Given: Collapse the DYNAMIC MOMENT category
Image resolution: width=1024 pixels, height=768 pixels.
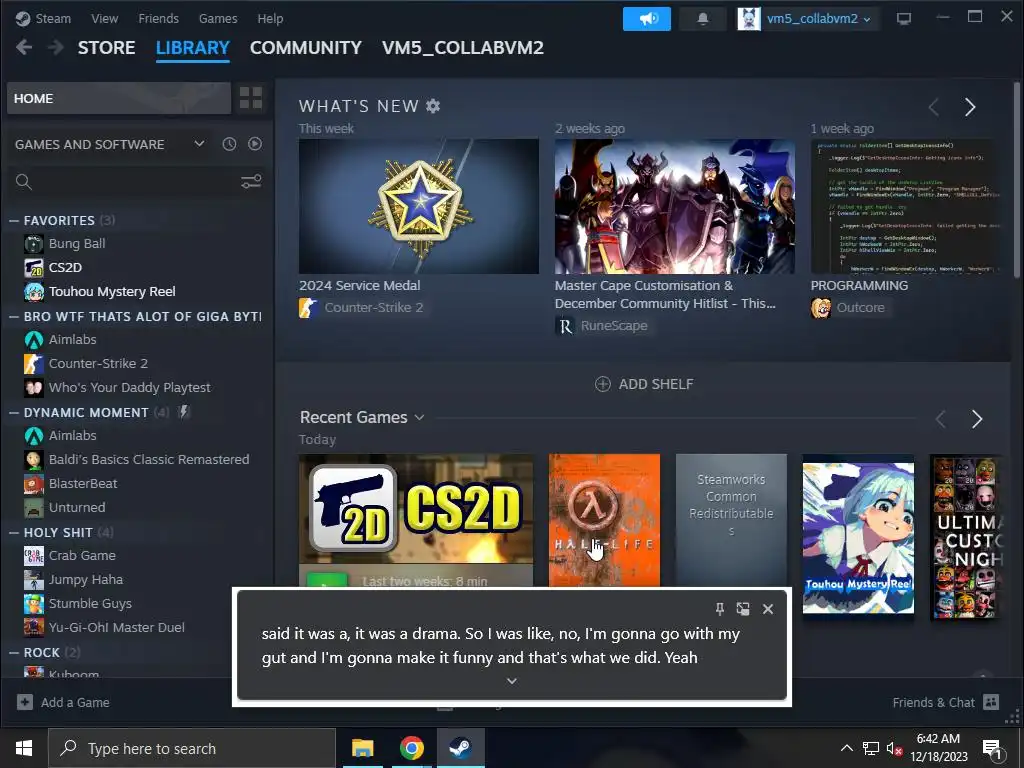Looking at the screenshot, I should pos(13,413).
